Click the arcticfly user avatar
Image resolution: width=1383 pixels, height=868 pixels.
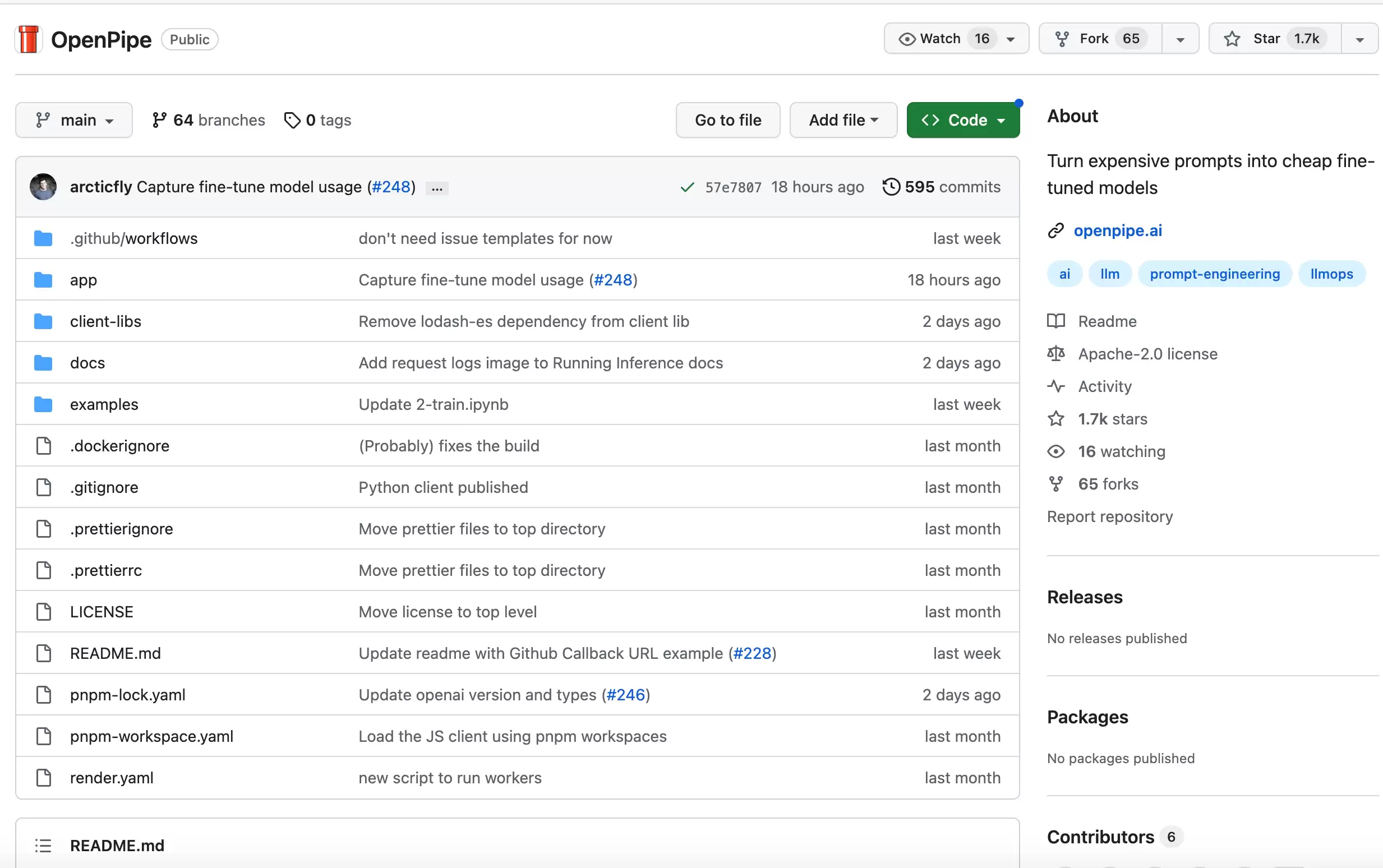click(43, 187)
